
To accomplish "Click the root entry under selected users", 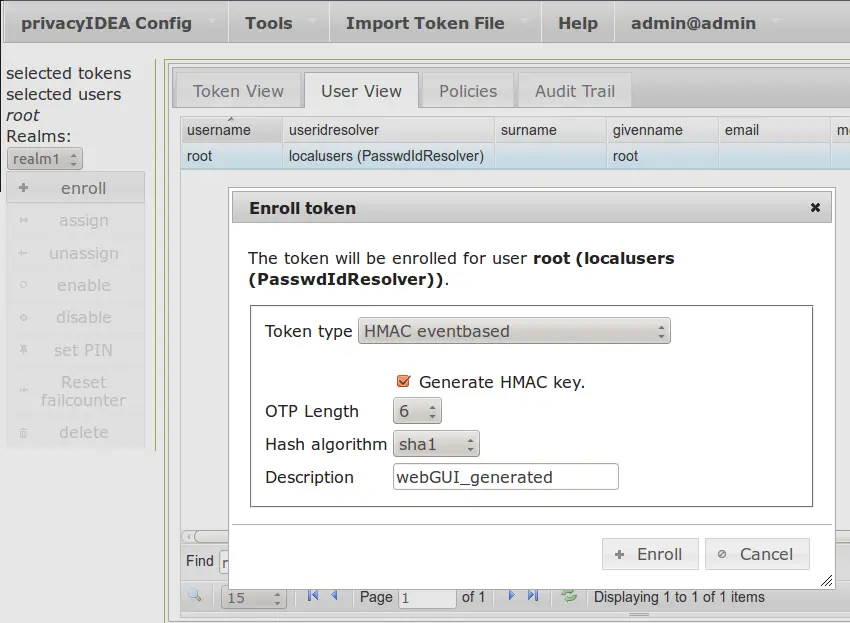I will [23, 115].
